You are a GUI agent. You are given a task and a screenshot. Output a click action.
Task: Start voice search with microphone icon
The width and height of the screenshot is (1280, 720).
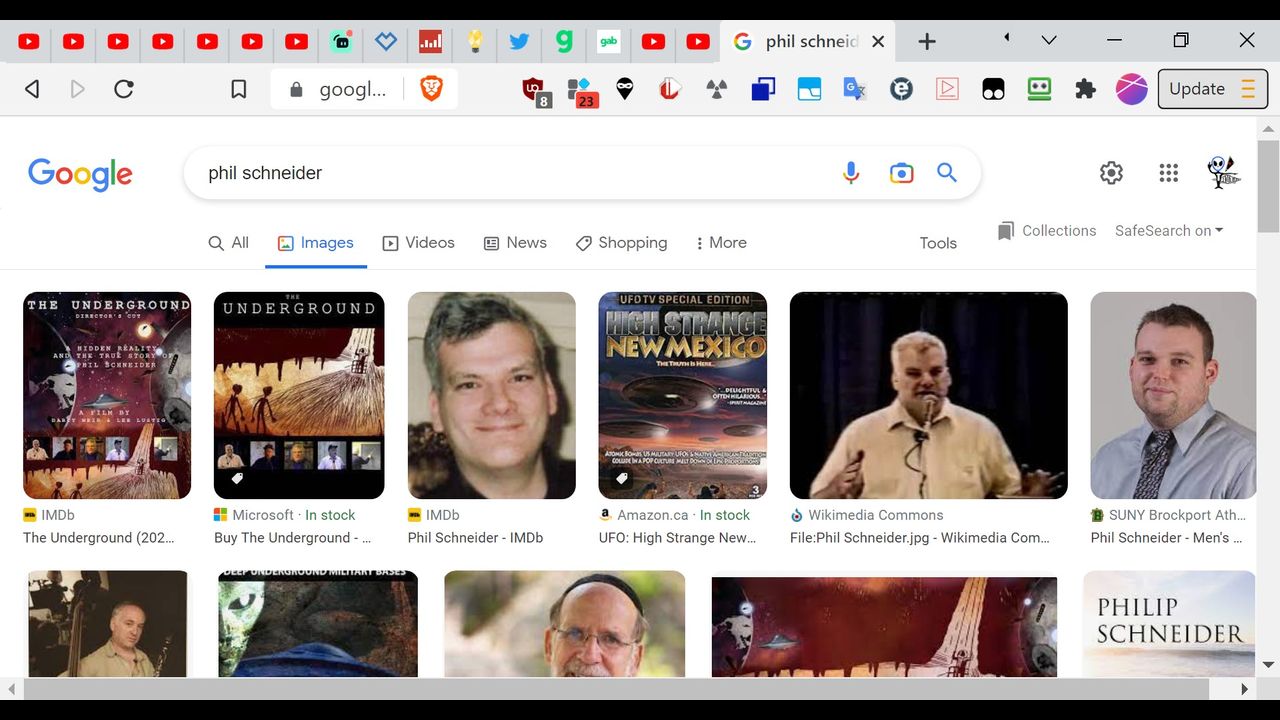[850, 173]
